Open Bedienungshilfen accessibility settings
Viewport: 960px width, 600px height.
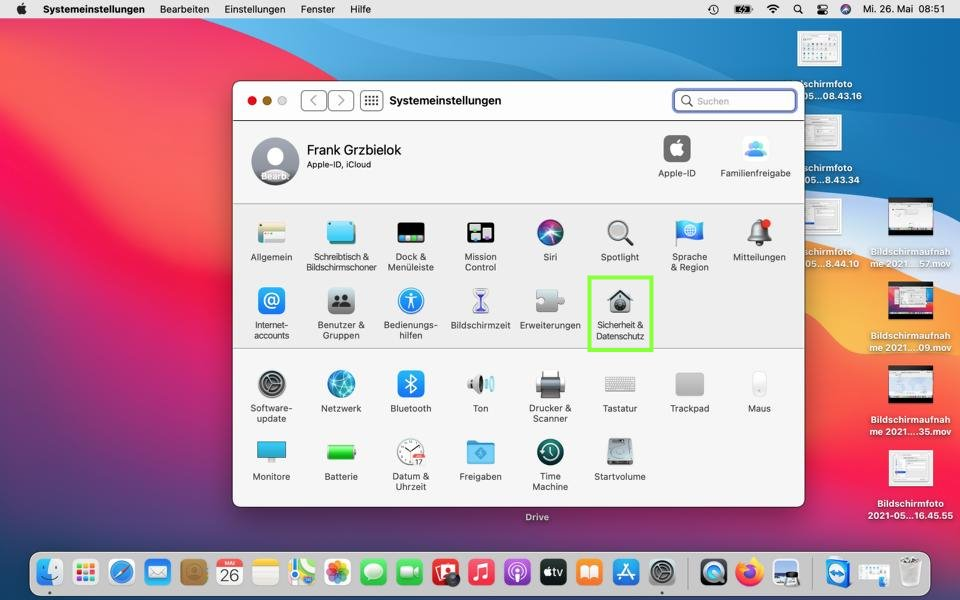click(411, 313)
